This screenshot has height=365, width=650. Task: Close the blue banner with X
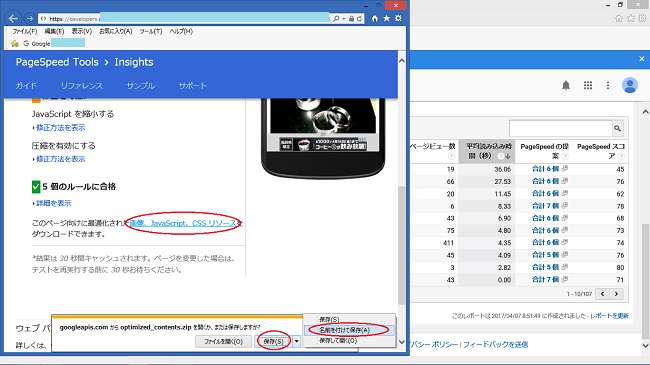(642, 59)
